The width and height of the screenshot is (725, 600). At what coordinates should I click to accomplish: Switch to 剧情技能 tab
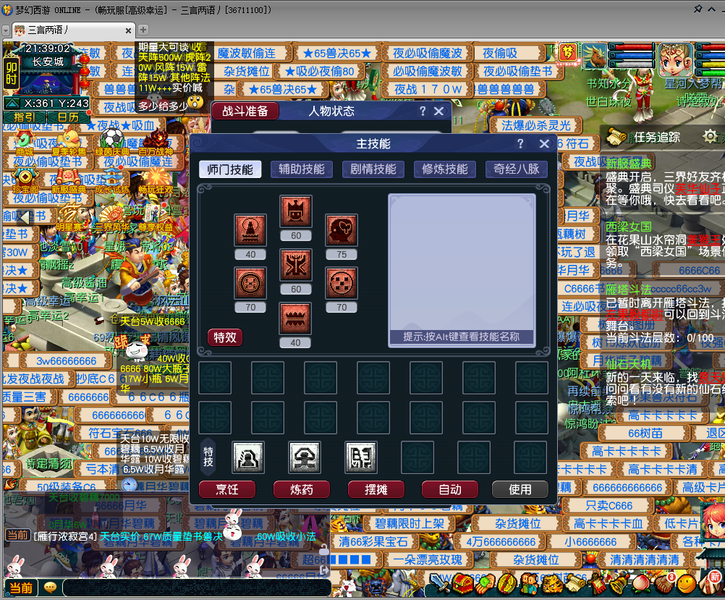coord(373,169)
